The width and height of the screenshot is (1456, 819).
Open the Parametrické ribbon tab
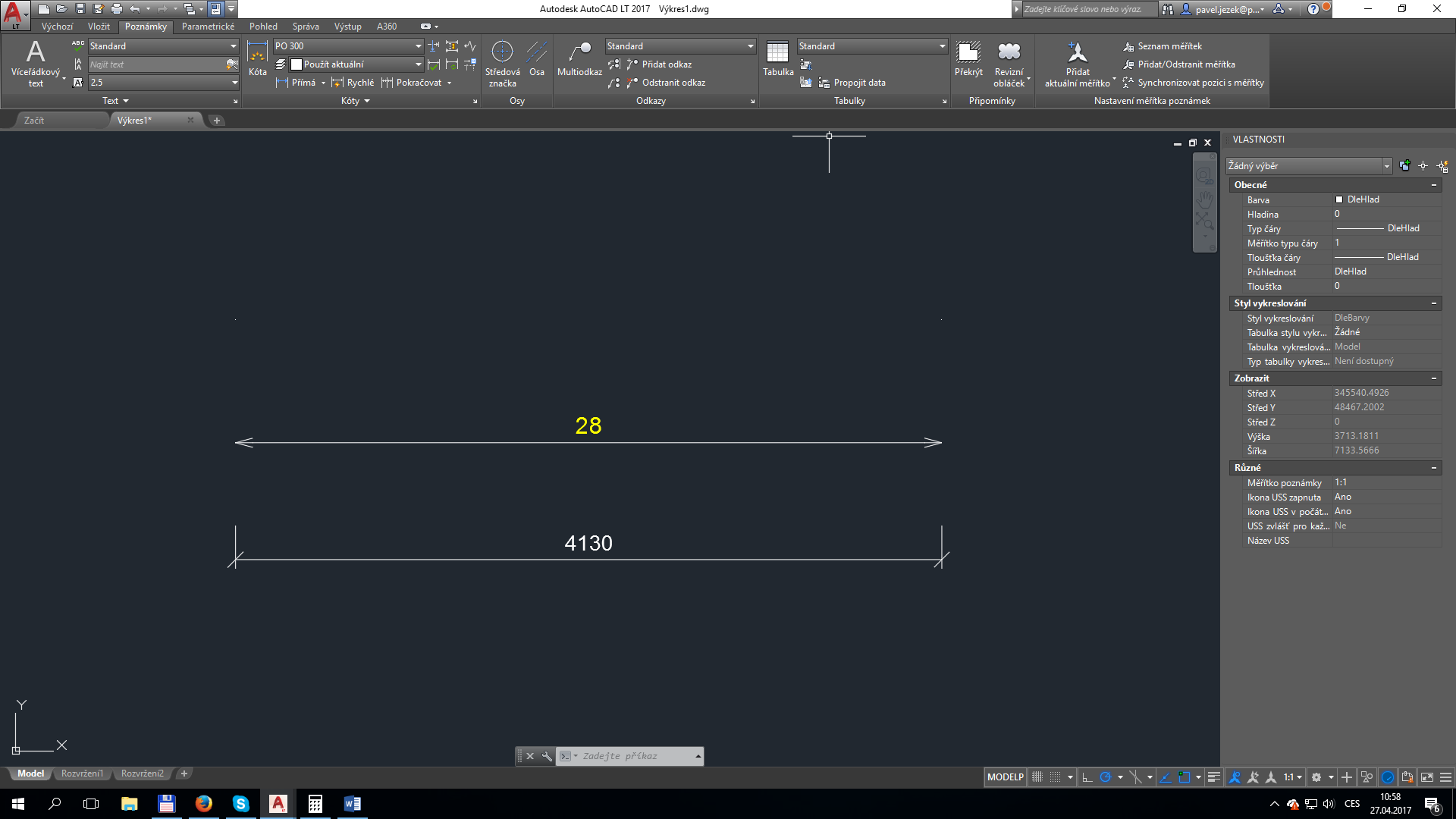click(208, 27)
